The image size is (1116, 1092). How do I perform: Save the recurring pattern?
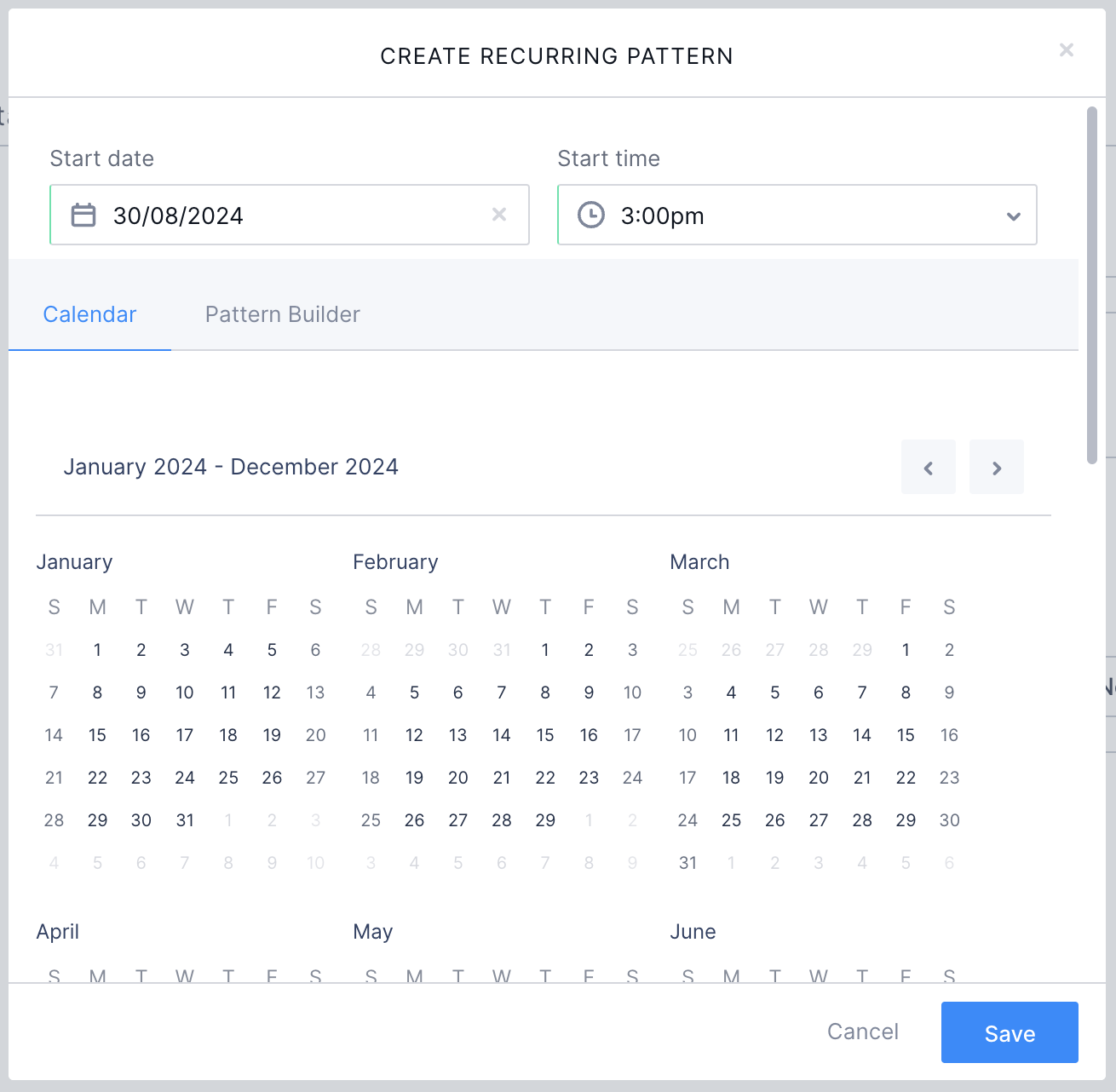1010,1032
